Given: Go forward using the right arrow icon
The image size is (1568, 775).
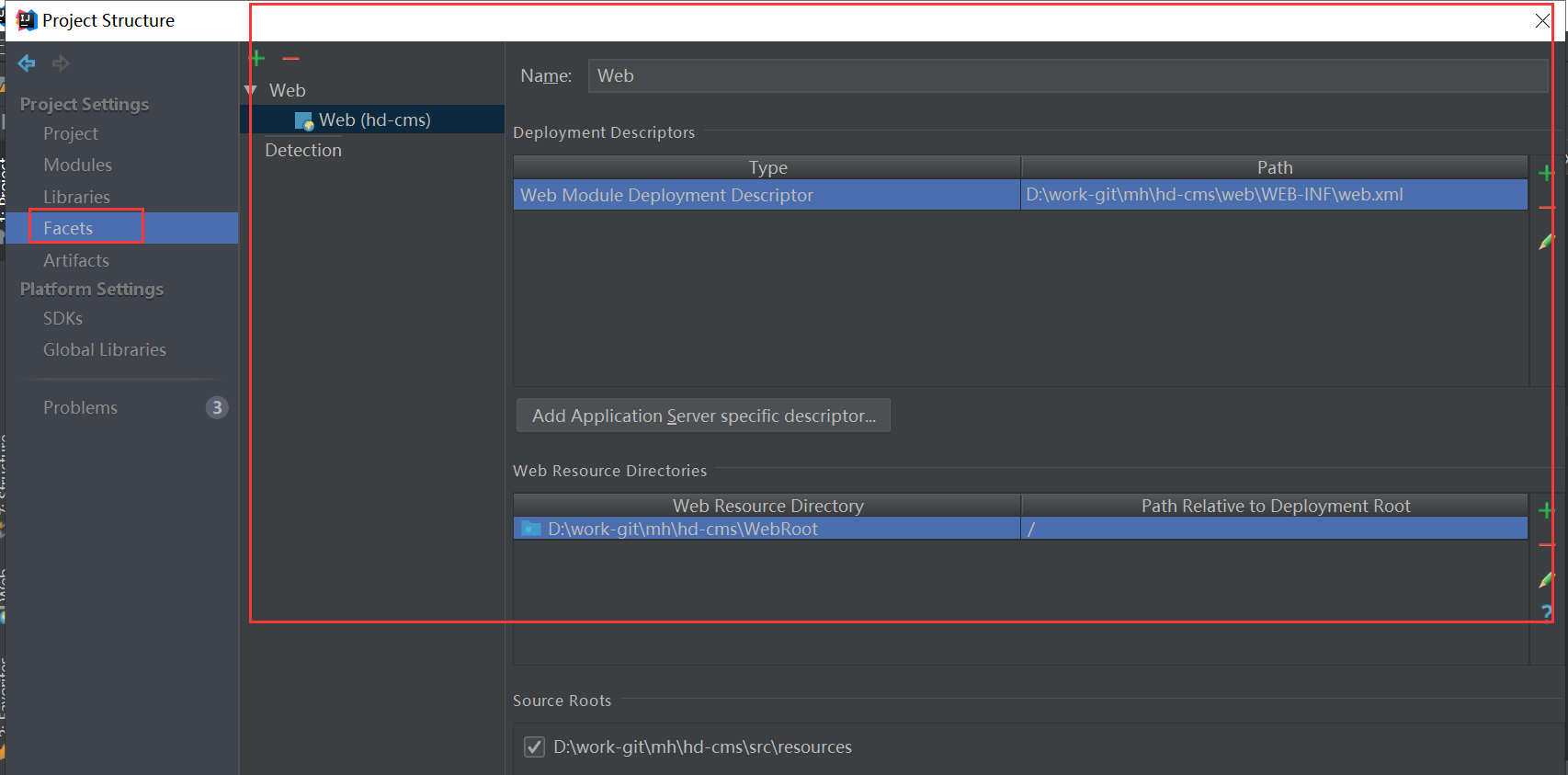Looking at the screenshot, I should pyautogui.click(x=61, y=63).
